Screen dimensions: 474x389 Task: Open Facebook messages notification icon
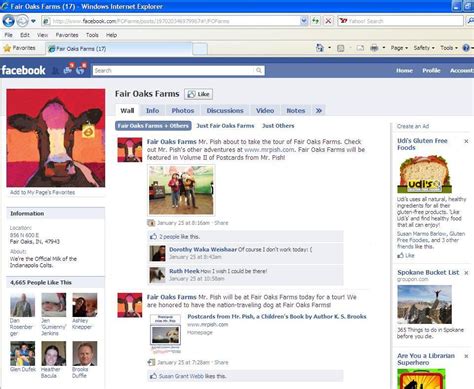tap(69, 69)
